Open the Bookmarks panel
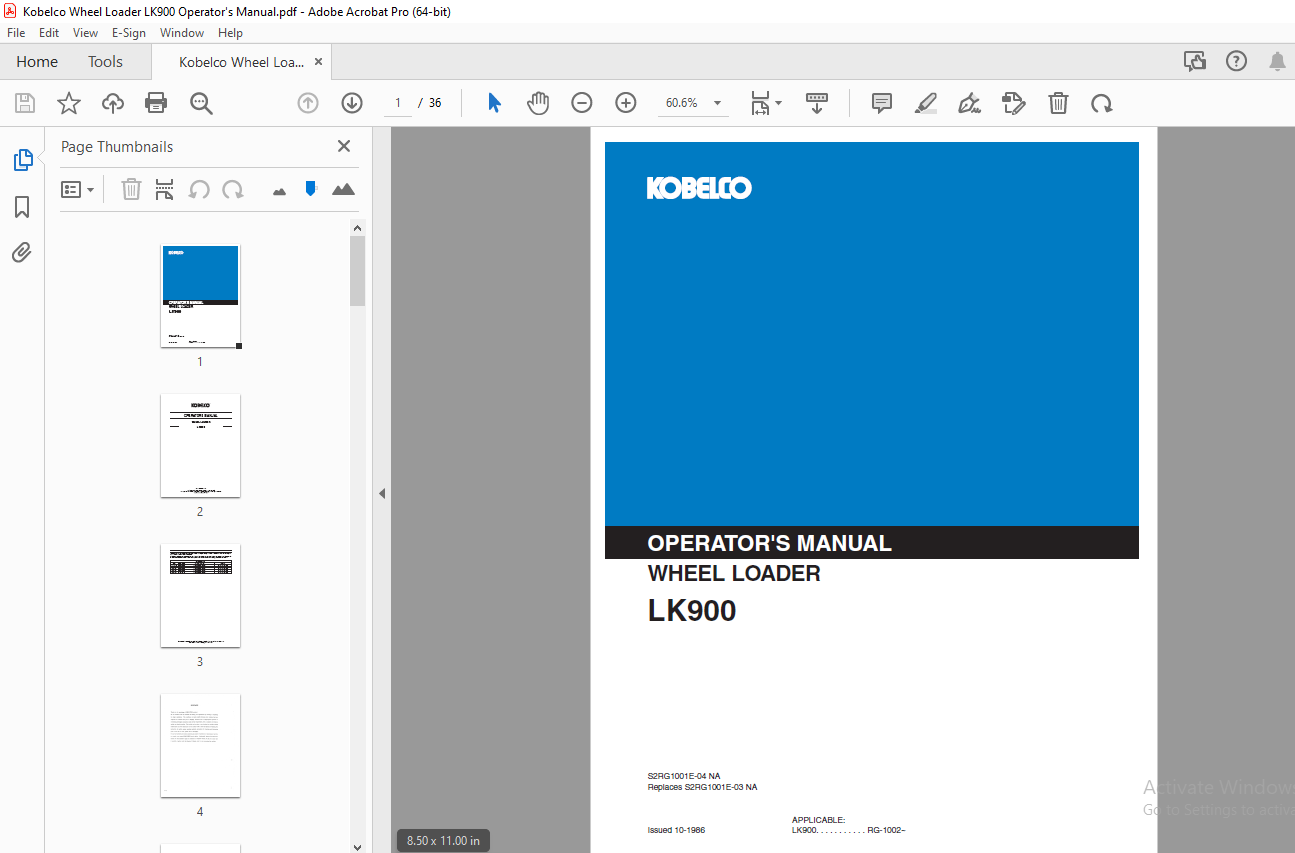The height and width of the screenshot is (853, 1295). click(22, 207)
